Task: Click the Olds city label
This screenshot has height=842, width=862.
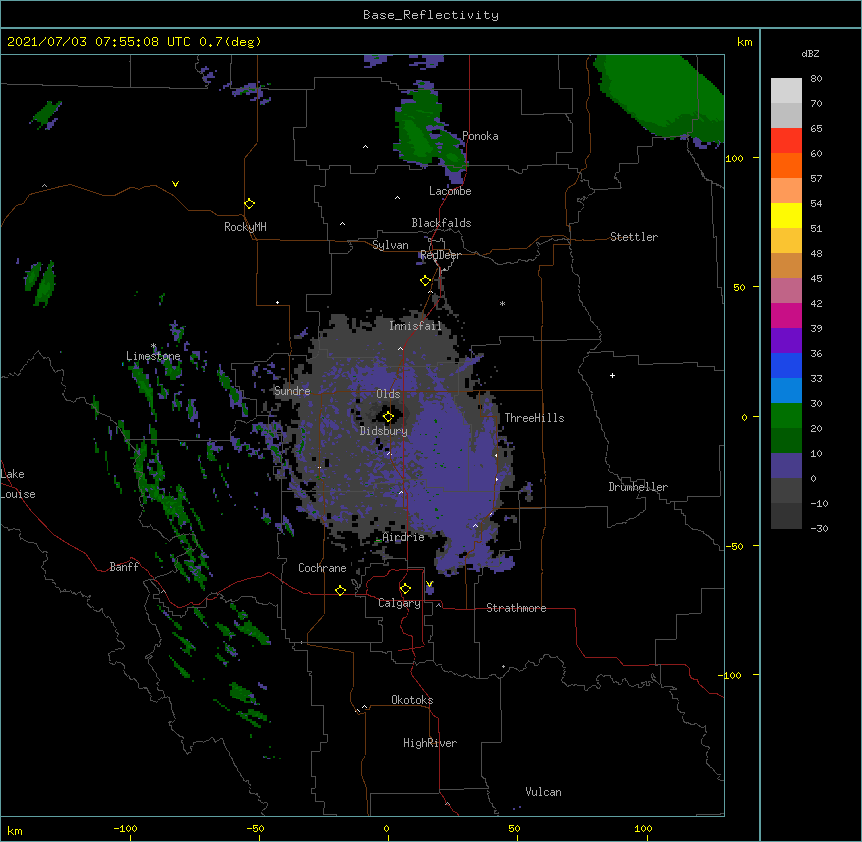Action: (x=388, y=394)
